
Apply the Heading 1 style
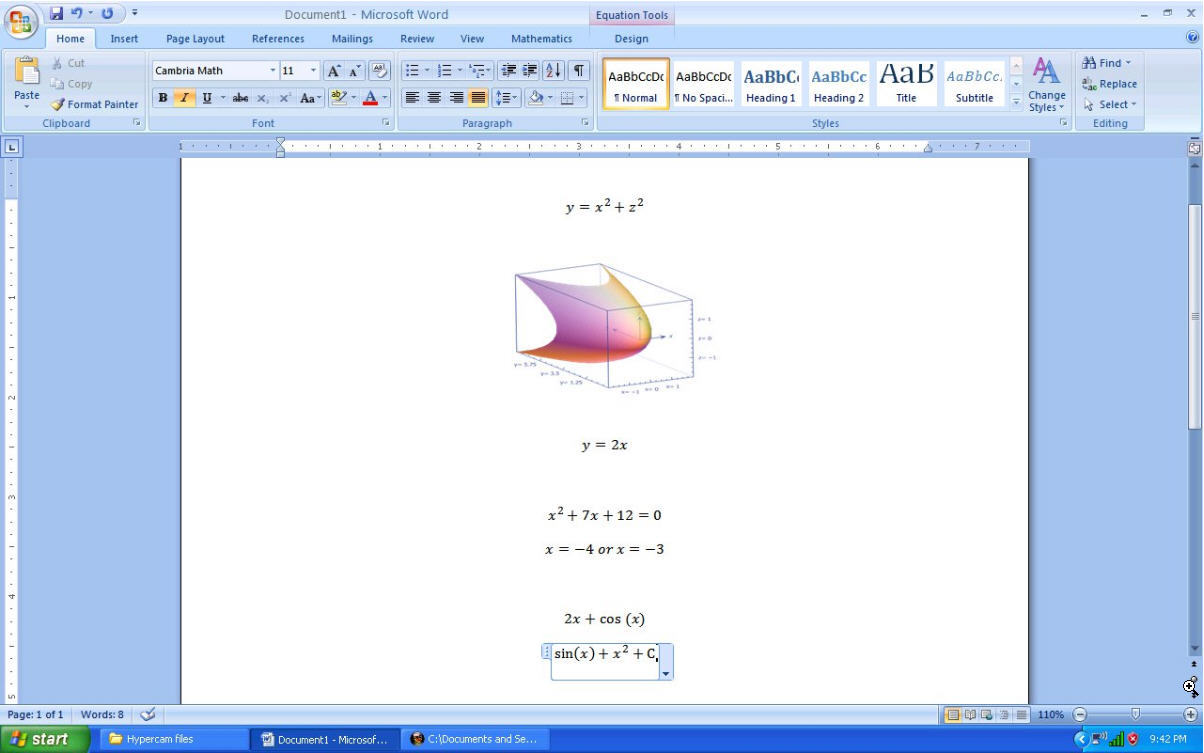[770, 83]
